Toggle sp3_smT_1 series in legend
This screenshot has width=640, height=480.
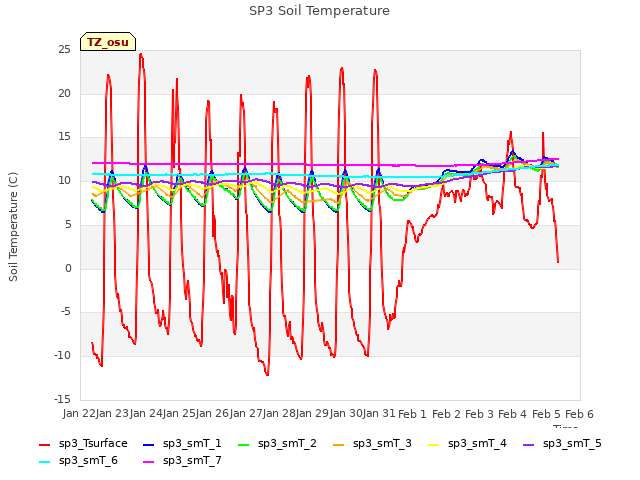[182, 444]
